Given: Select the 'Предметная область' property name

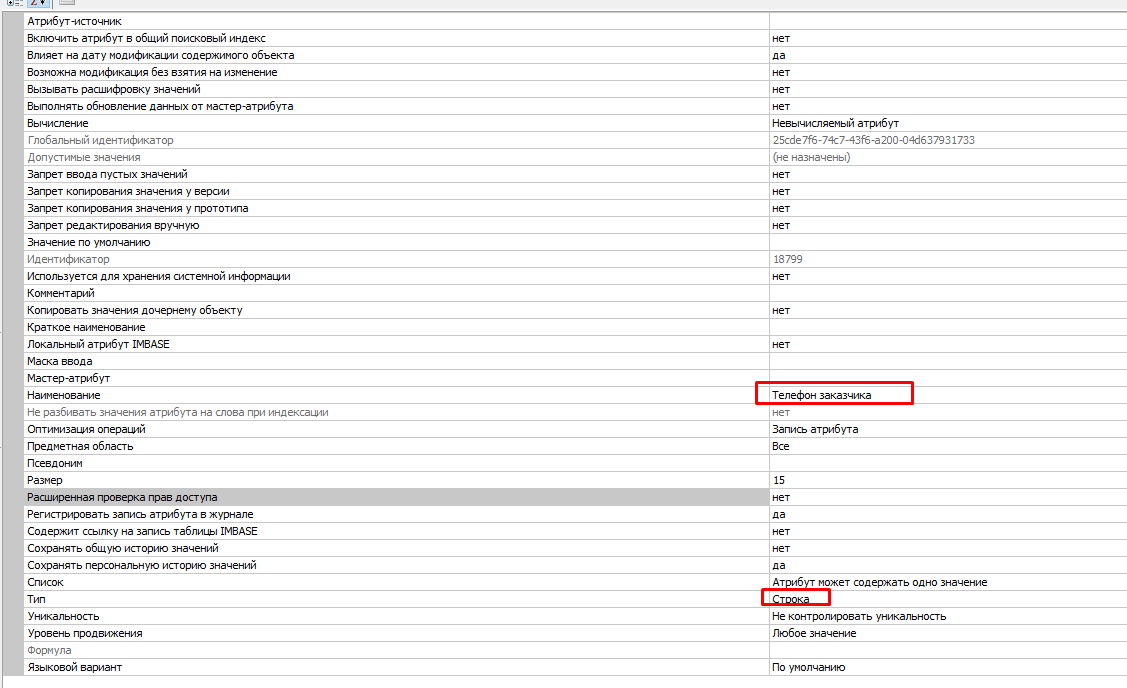Looking at the screenshot, I should click(80, 446).
